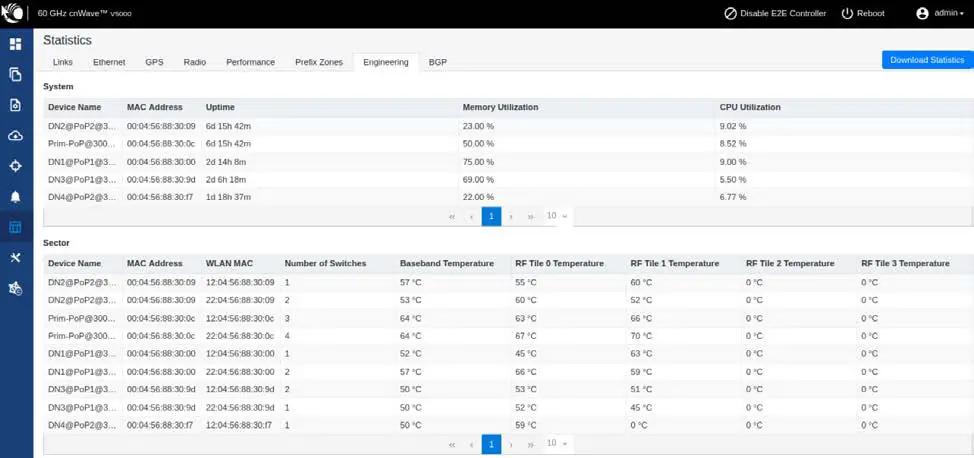
Task: Go to next page in Sector table pagination
Action: coord(511,444)
